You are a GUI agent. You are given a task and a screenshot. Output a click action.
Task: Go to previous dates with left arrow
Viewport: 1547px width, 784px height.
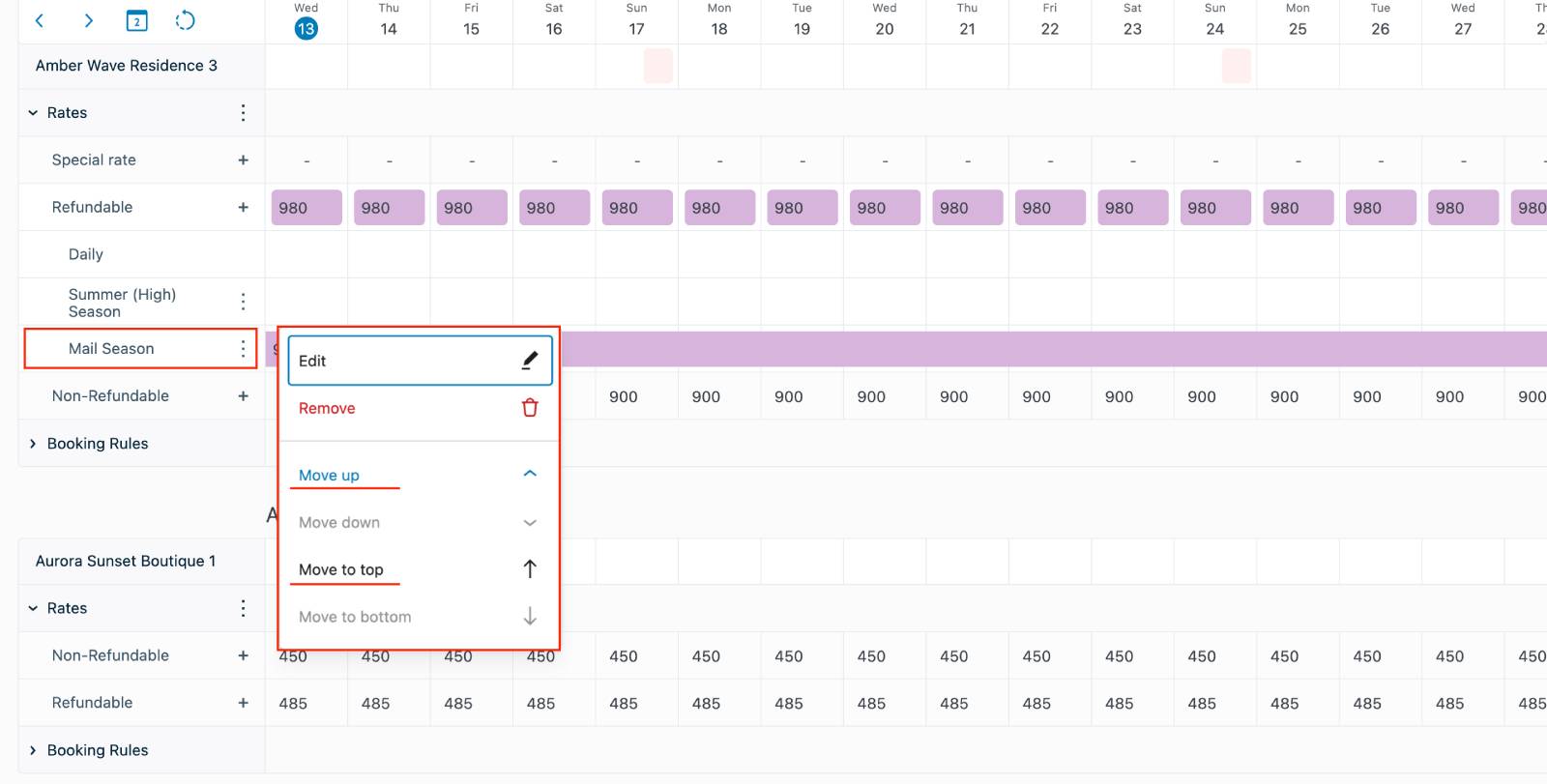point(40,20)
